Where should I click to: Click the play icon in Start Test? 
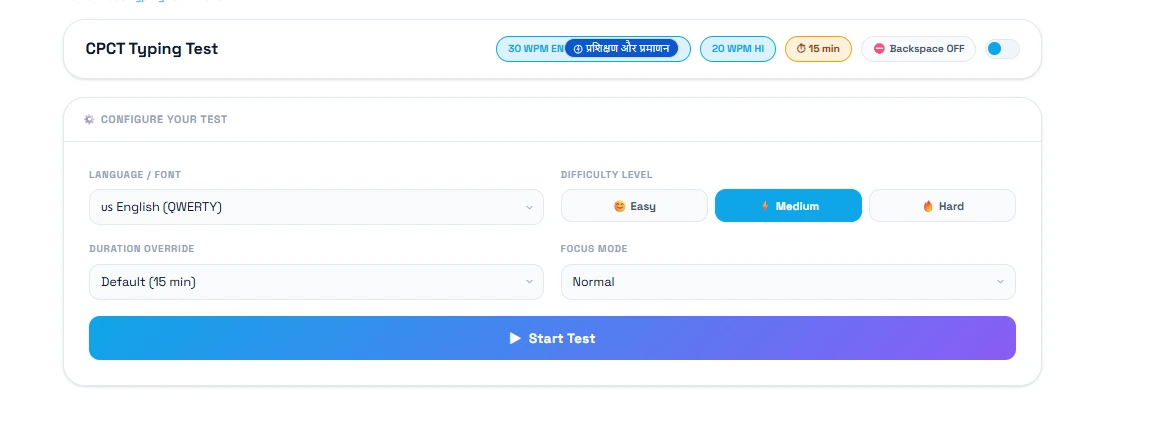click(515, 338)
